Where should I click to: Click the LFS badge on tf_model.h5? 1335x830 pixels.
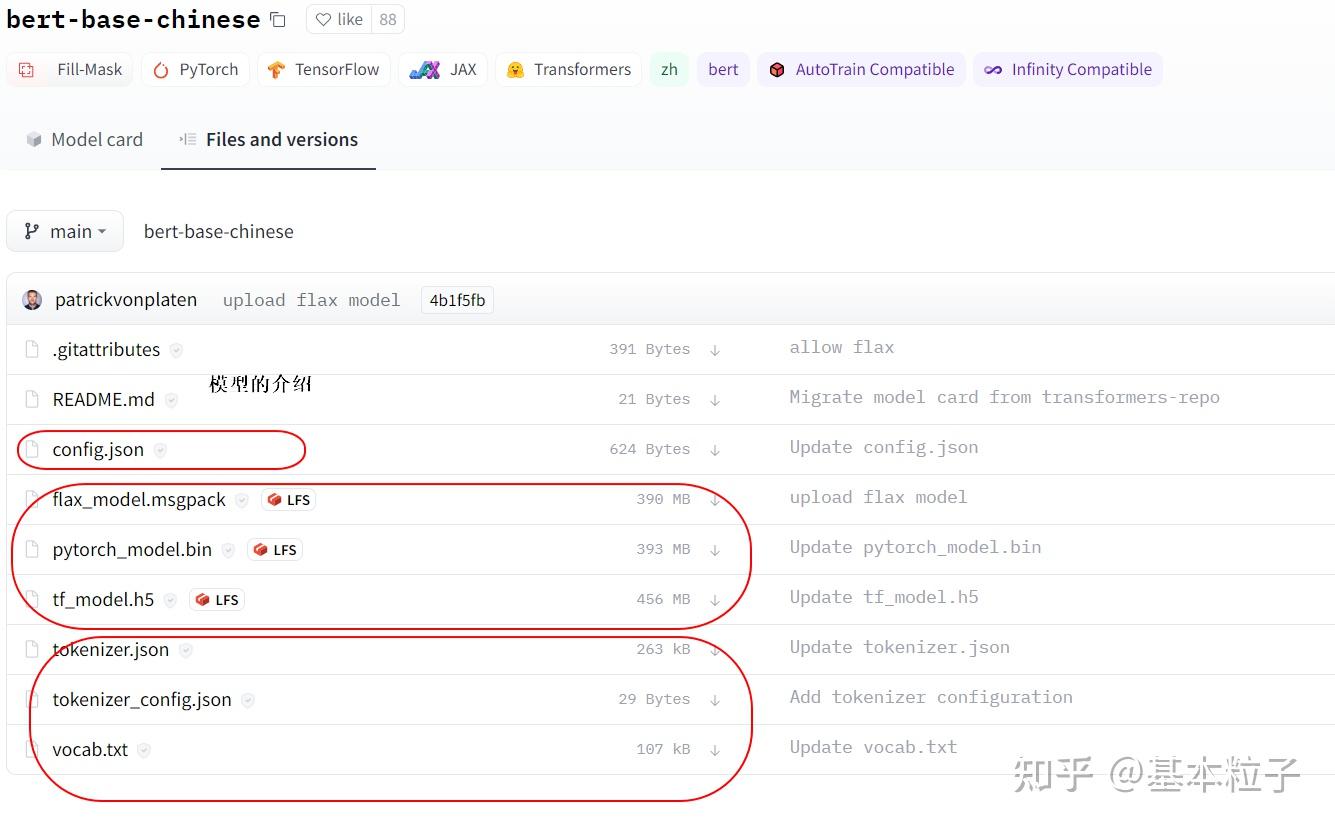tap(216, 599)
